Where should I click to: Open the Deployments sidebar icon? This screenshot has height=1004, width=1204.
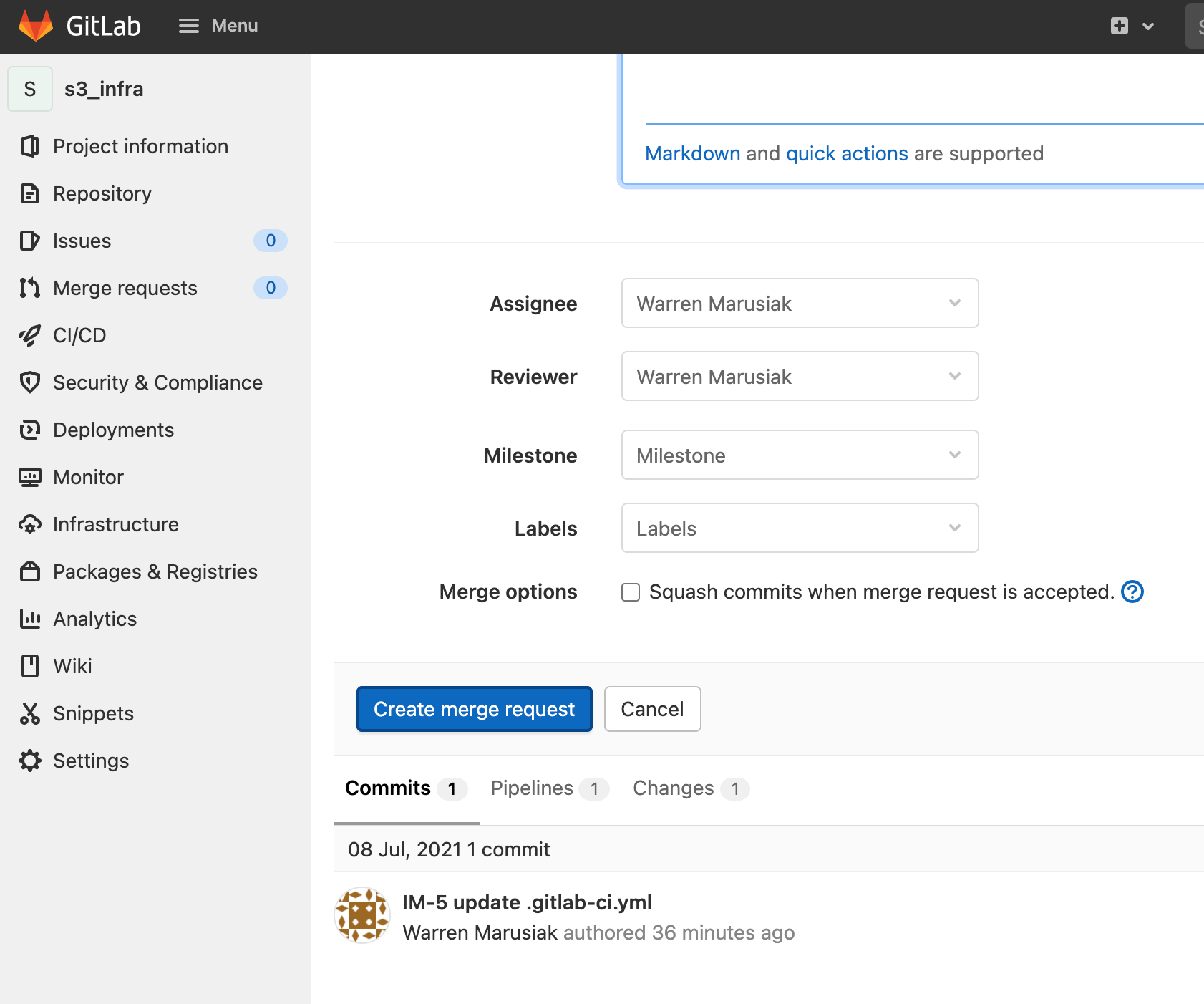29,430
